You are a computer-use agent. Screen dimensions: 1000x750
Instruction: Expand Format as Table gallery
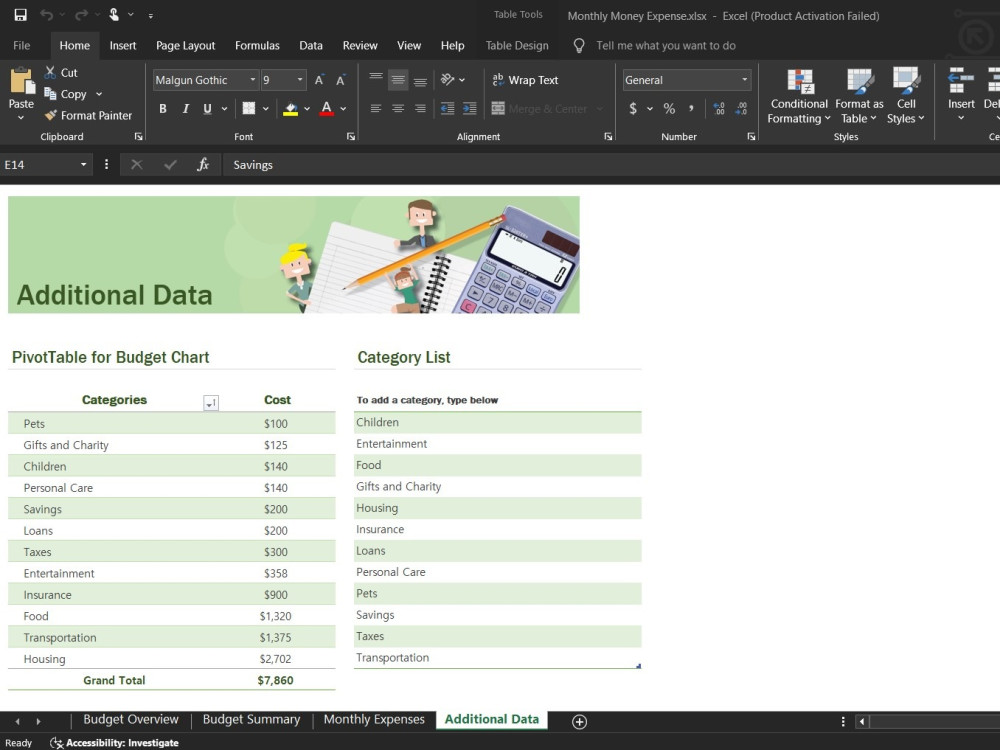pyautogui.click(x=859, y=96)
